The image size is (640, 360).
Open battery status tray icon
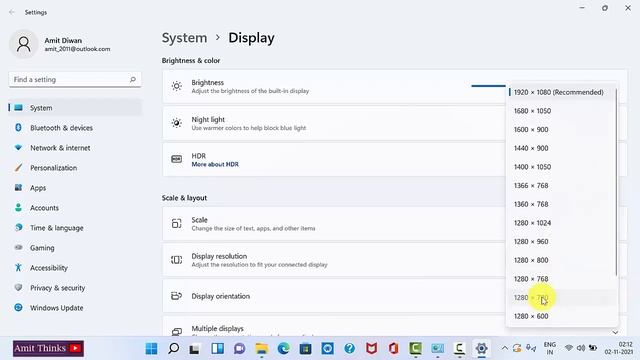click(x=593, y=348)
